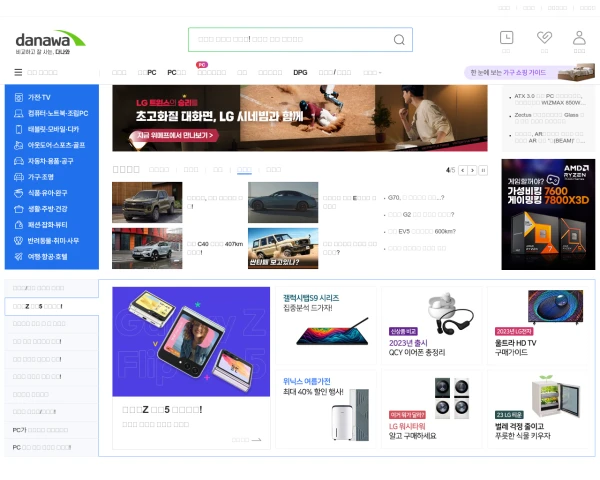Open the Zectus Glass news item
This screenshot has width=600, height=480.
tap(549, 118)
